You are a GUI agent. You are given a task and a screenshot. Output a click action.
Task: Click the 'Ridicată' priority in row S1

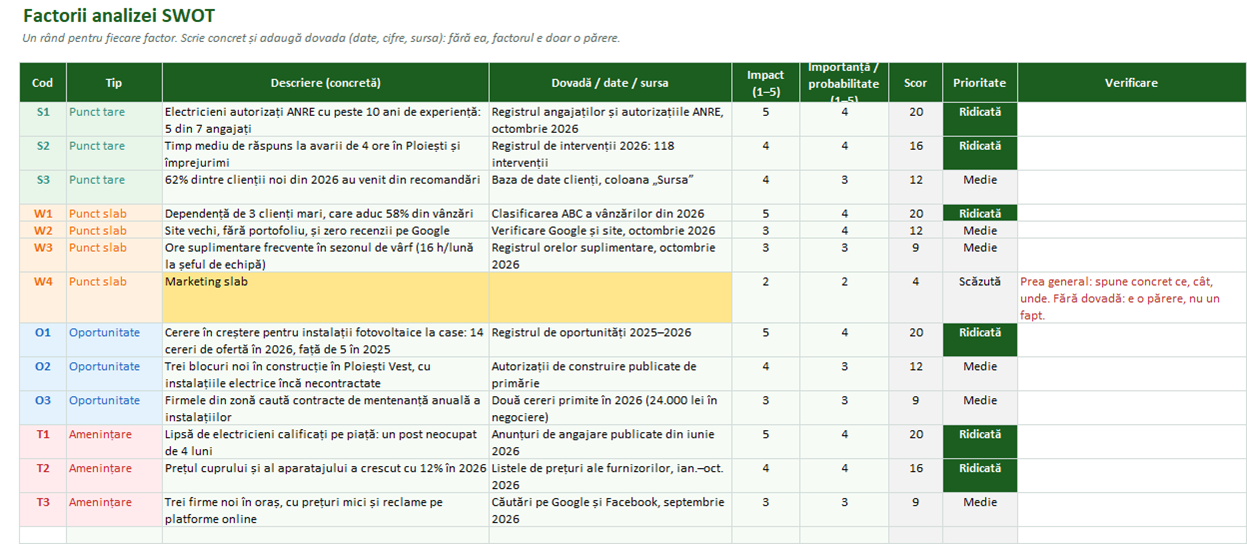tap(980, 120)
